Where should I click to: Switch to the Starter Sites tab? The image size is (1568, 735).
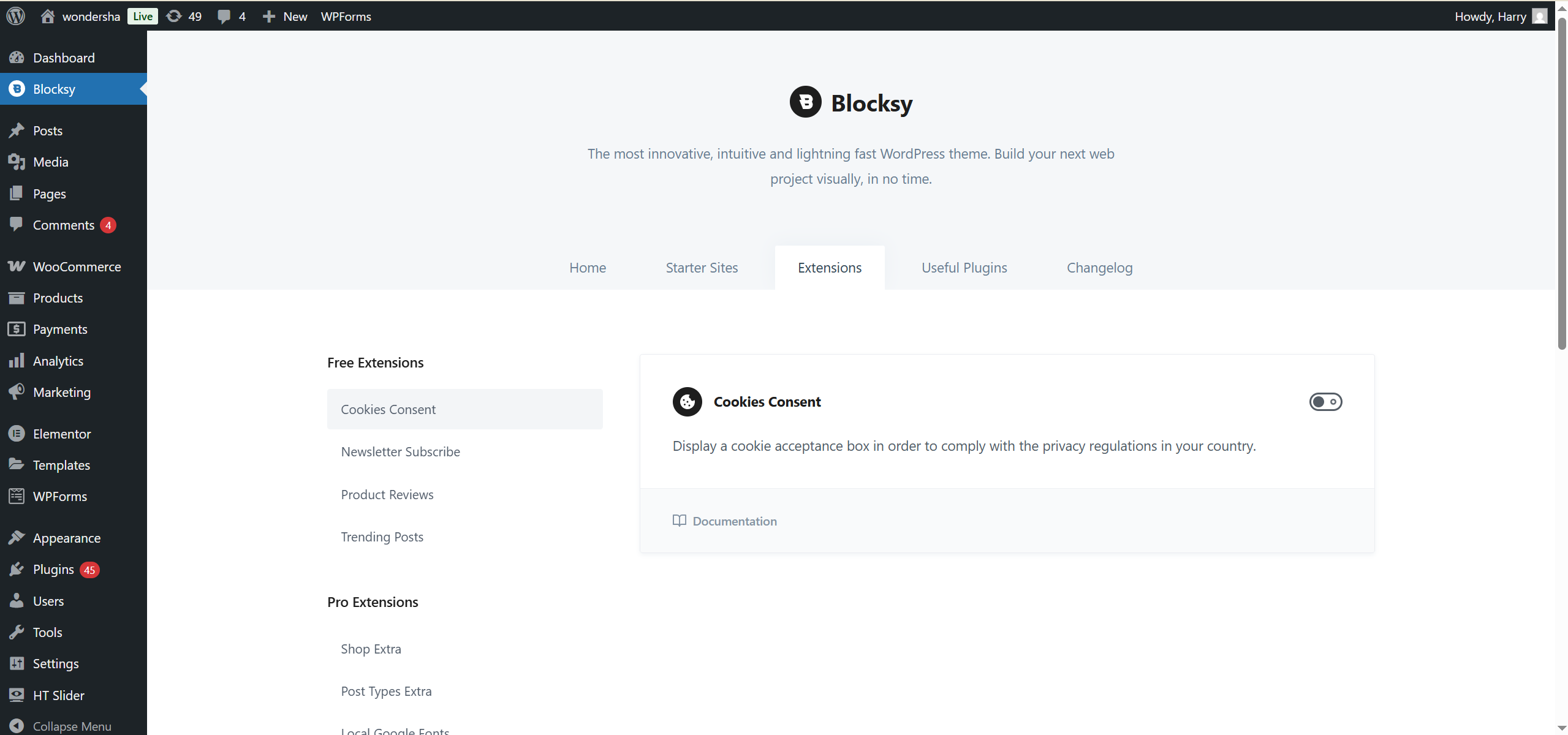pyautogui.click(x=701, y=268)
